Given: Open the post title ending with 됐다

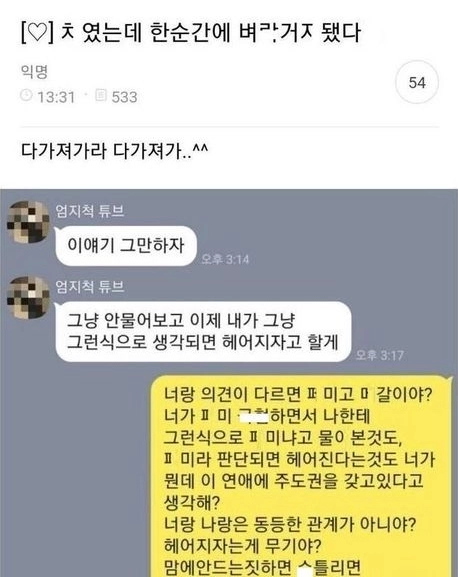Looking at the screenshot, I should [x=191, y=33].
